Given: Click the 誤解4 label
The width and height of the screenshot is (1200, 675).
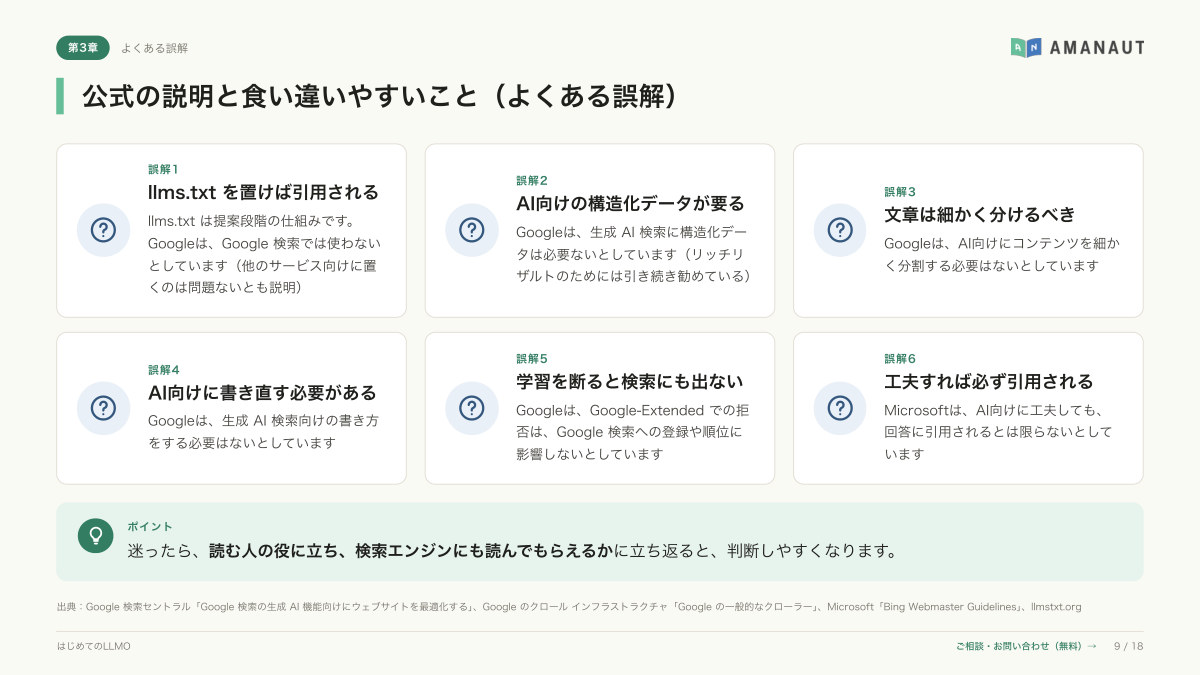Looking at the screenshot, I should [x=164, y=370].
